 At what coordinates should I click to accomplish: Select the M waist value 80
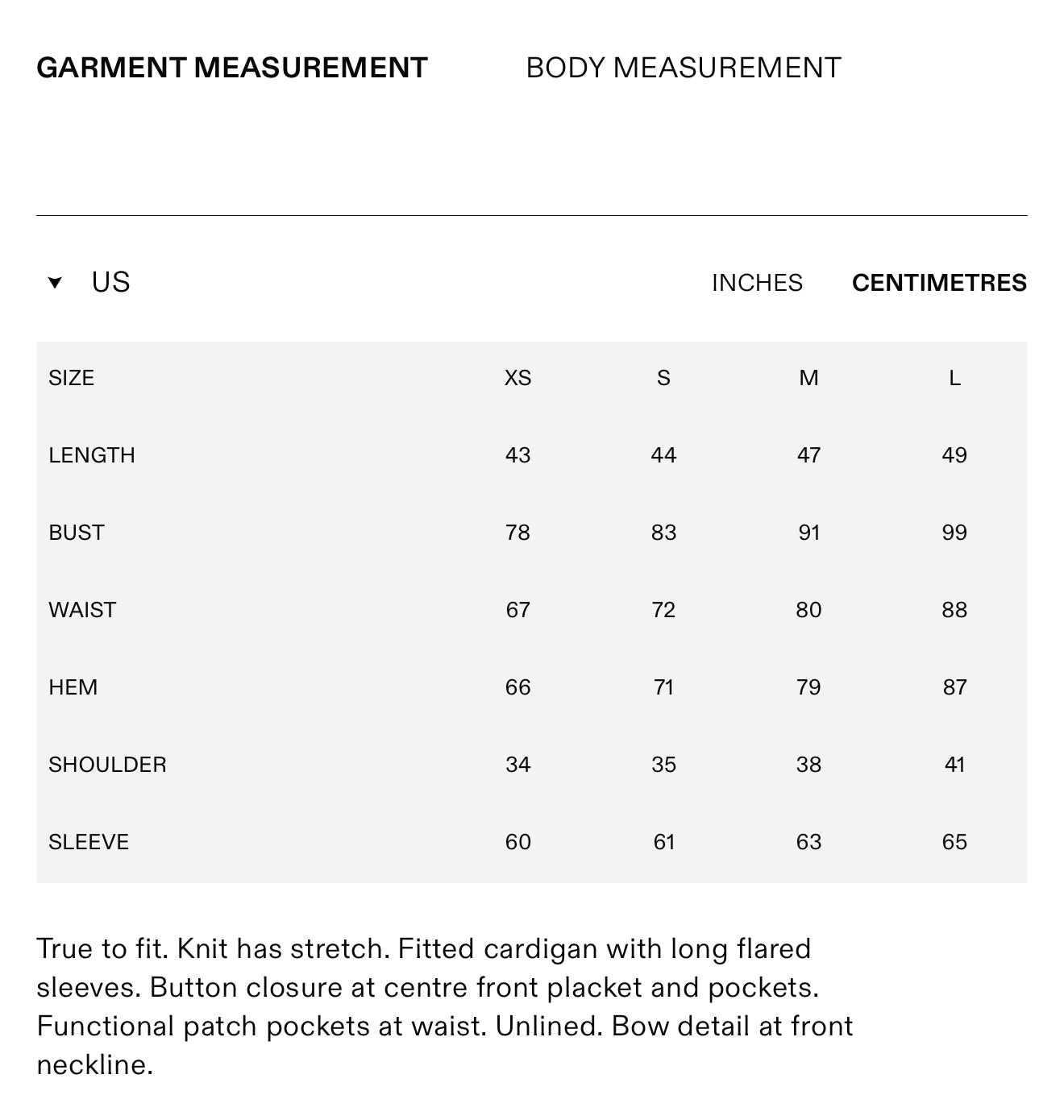808,610
